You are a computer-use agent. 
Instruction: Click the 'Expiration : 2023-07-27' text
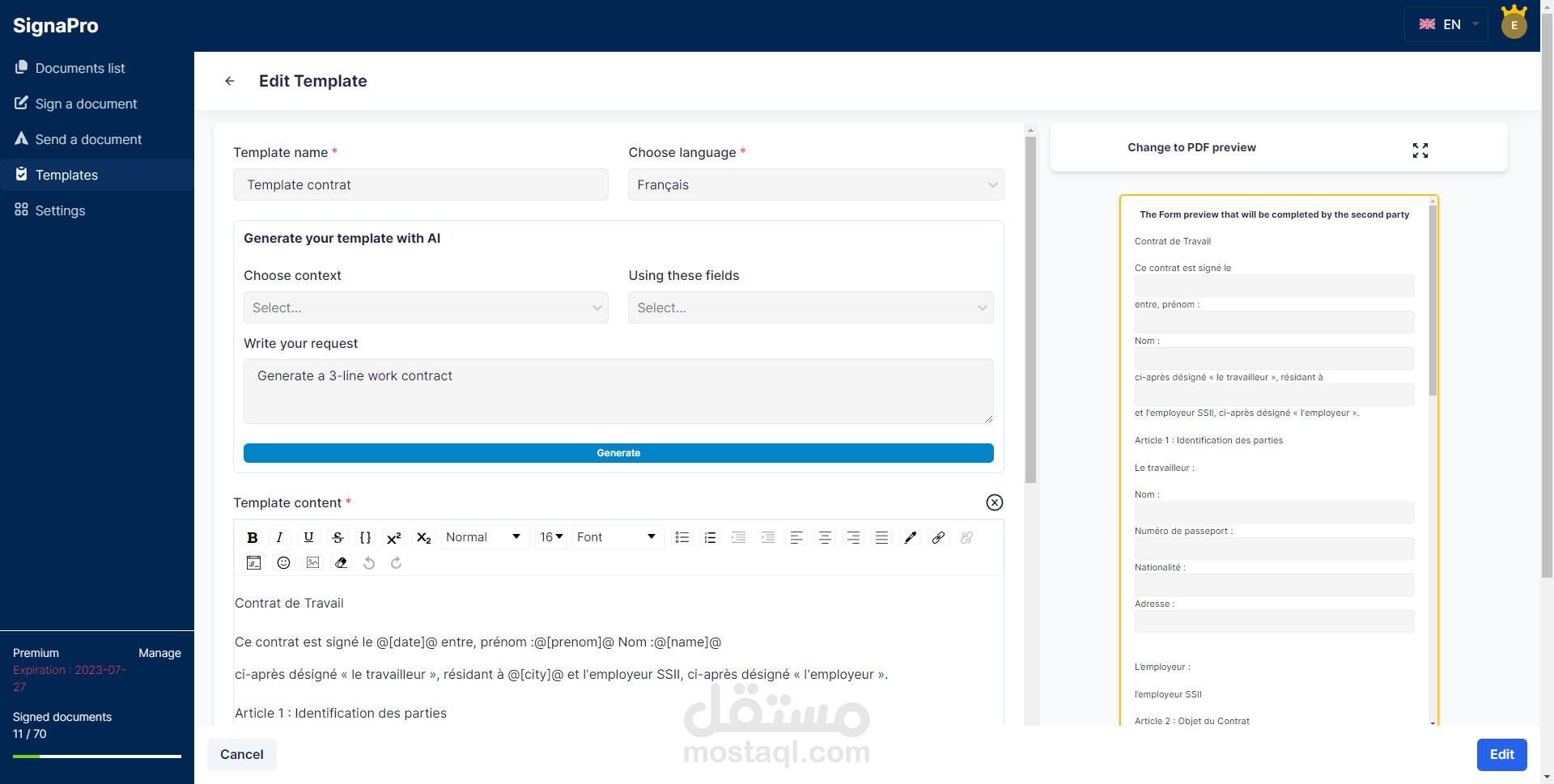[x=70, y=678]
